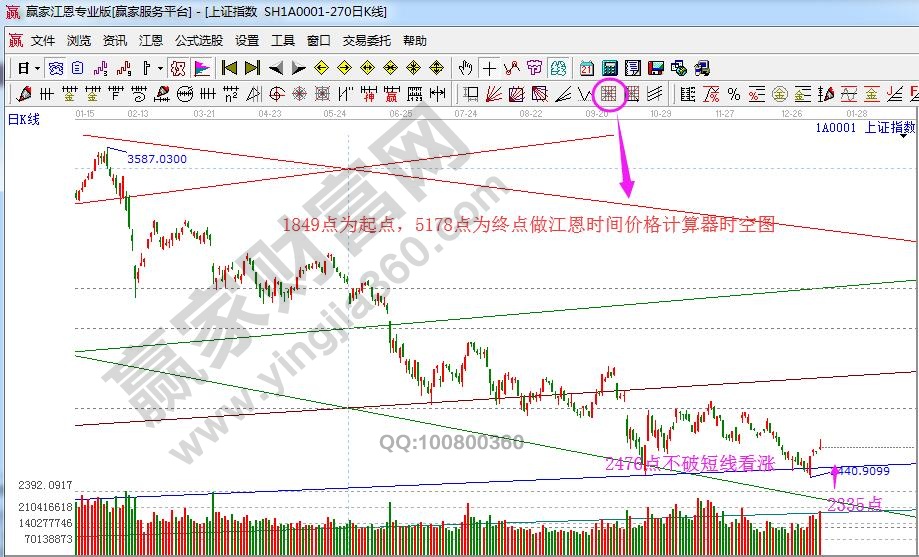
Task: Open dropdown arrow beside the bar-chart-style icon
Action: pyautogui.click(x=159, y=69)
